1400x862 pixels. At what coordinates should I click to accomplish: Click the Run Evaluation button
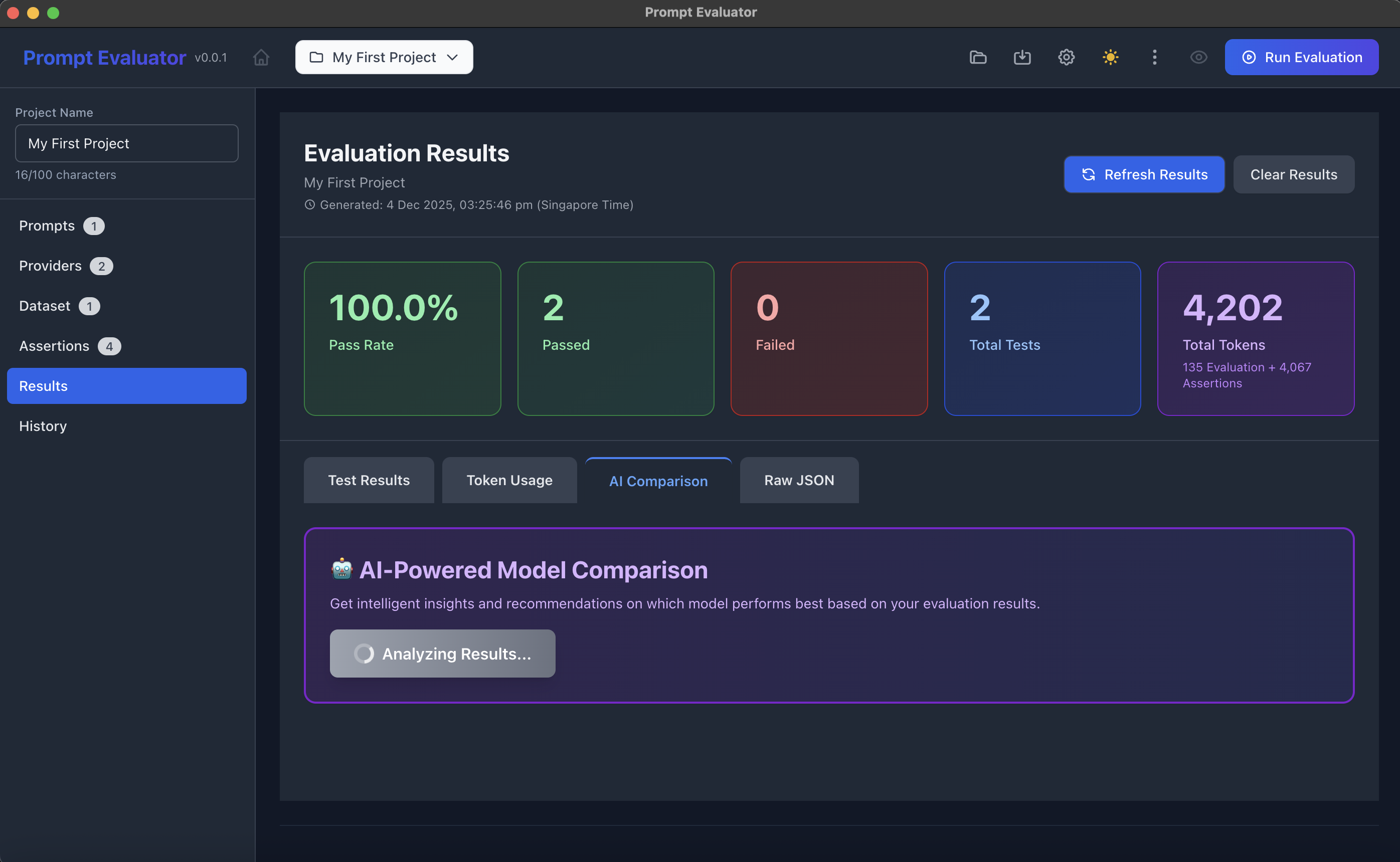pyautogui.click(x=1302, y=57)
